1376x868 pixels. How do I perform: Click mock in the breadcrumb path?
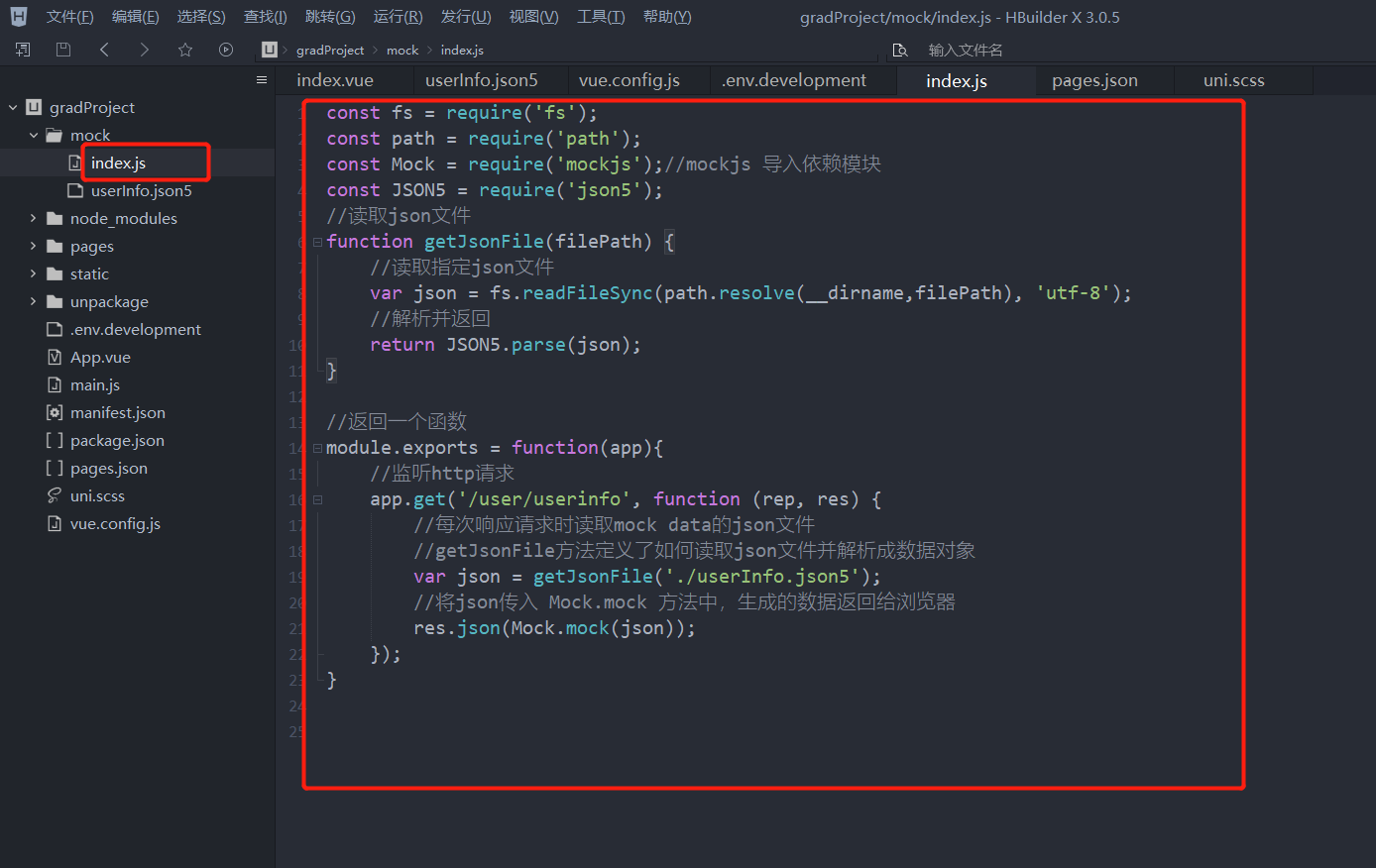point(402,50)
